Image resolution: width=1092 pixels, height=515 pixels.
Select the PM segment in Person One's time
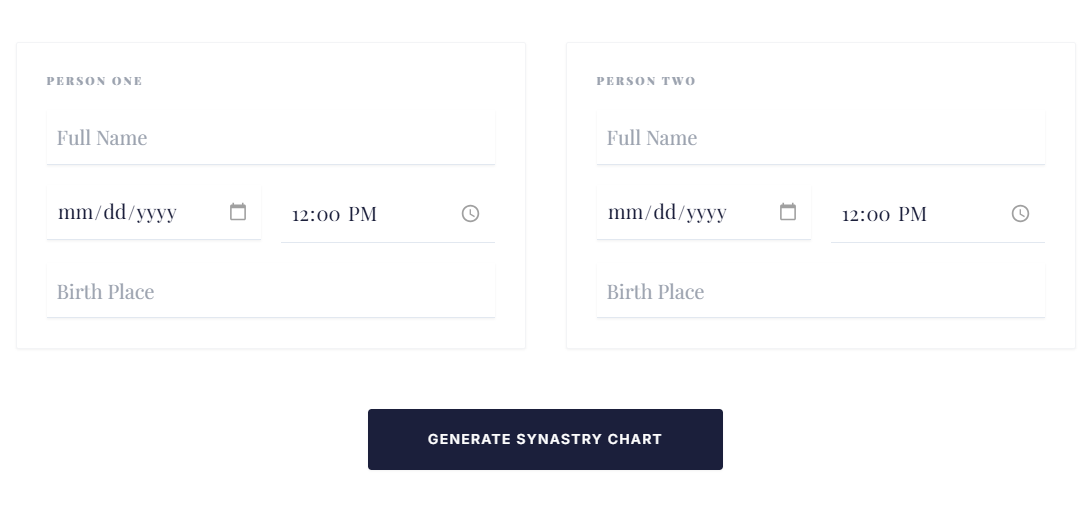tap(362, 214)
